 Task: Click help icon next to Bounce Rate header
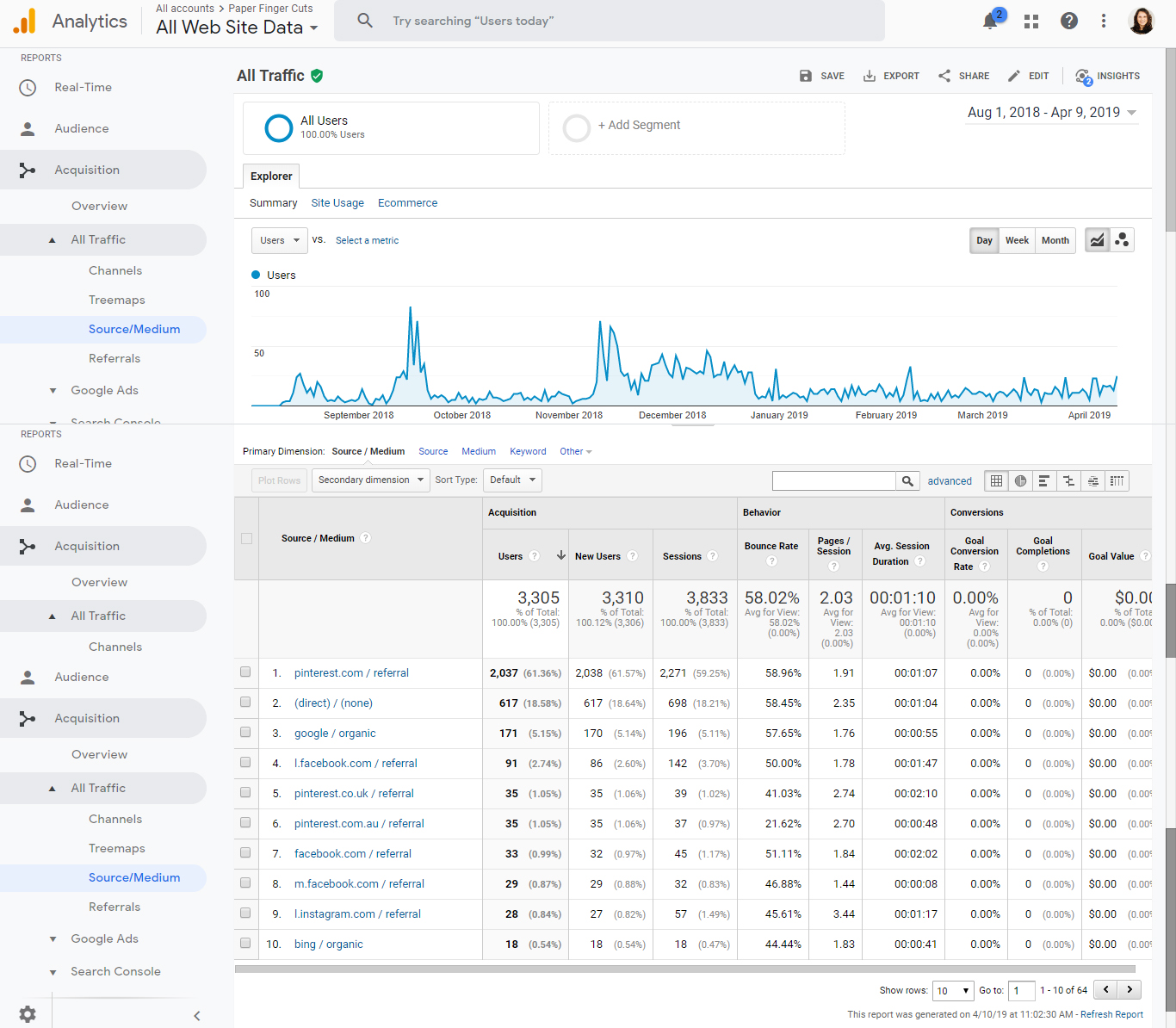(x=771, y=561)
